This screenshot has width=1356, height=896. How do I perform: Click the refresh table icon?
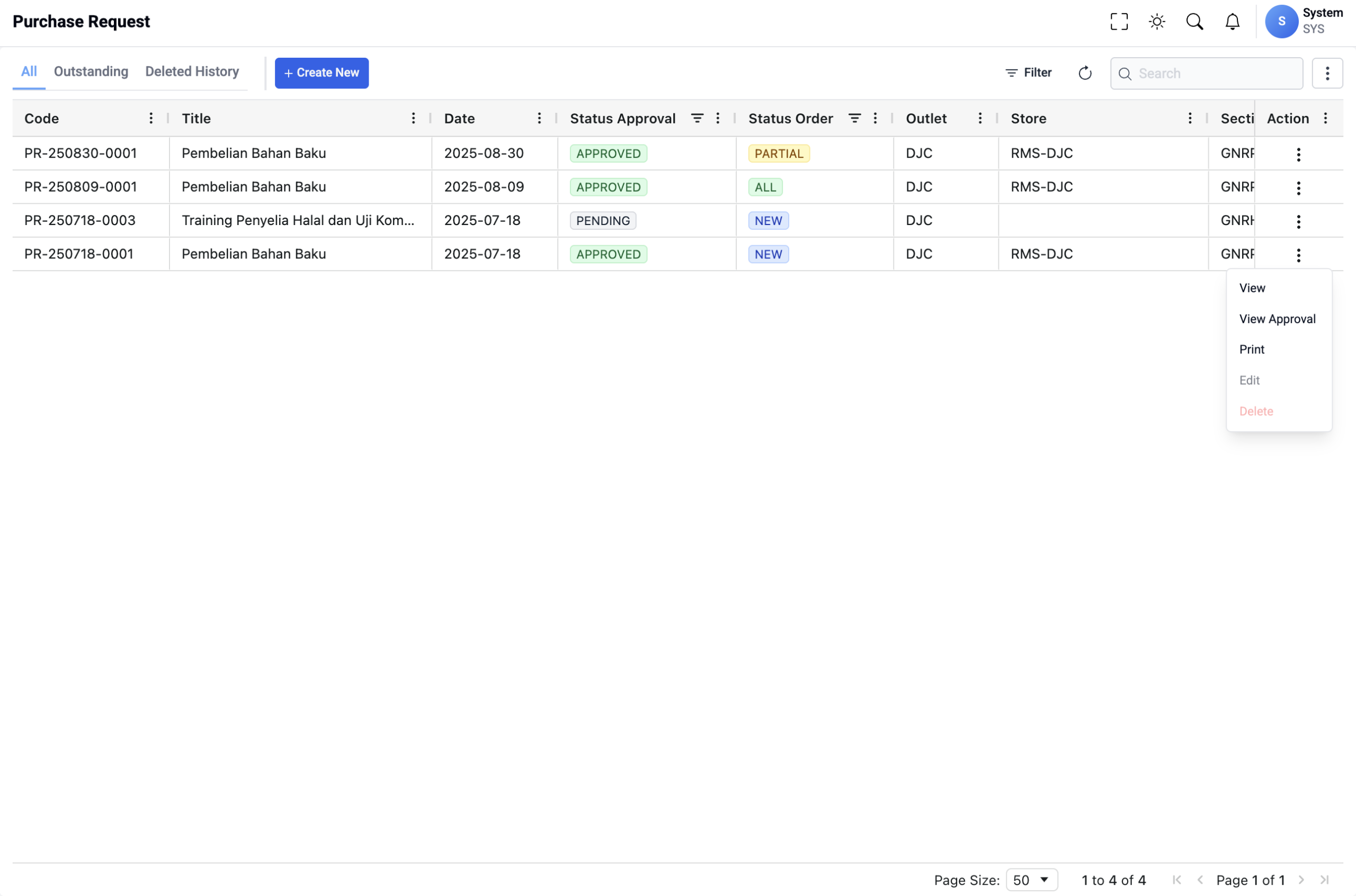[1085, 73]
